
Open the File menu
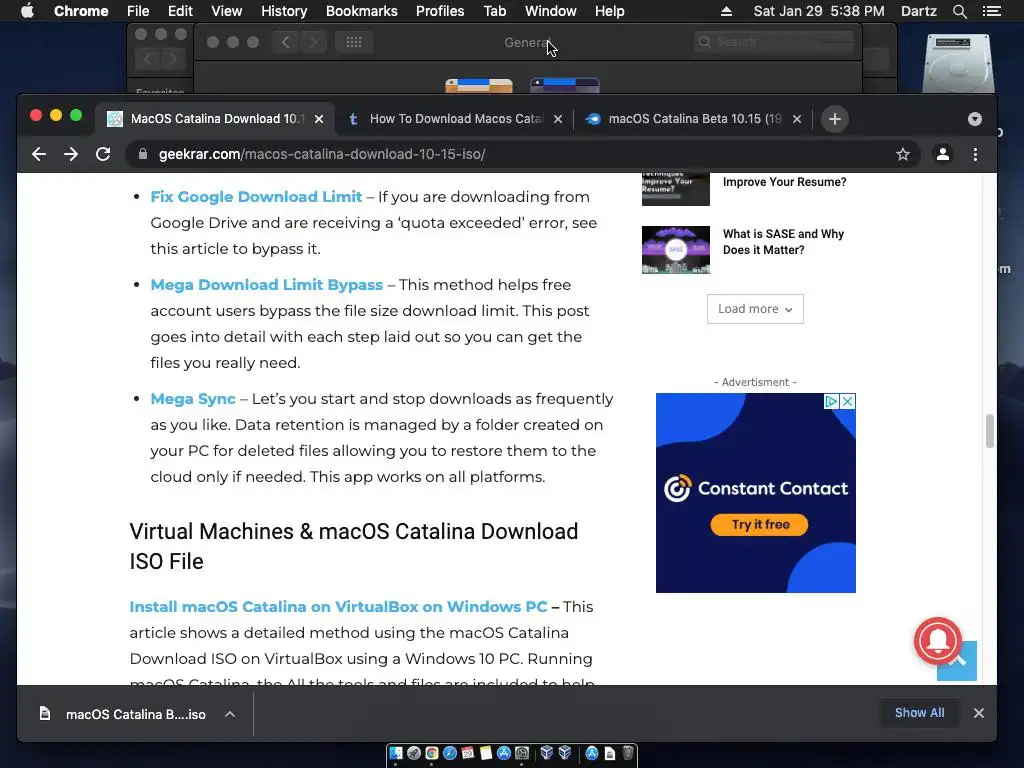pyautogui.click(x=138, y=11)
